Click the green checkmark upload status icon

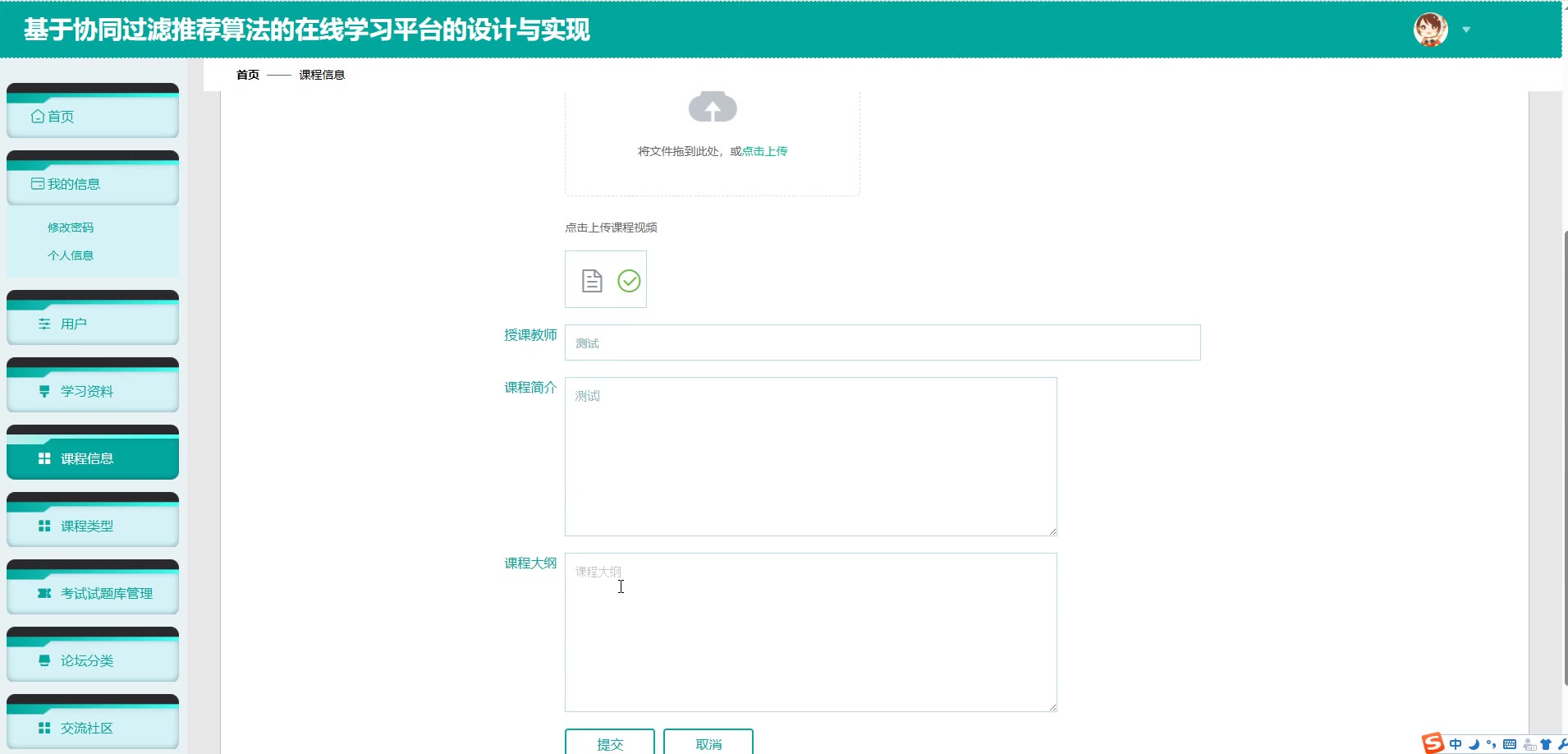click(x=629, y=281)
